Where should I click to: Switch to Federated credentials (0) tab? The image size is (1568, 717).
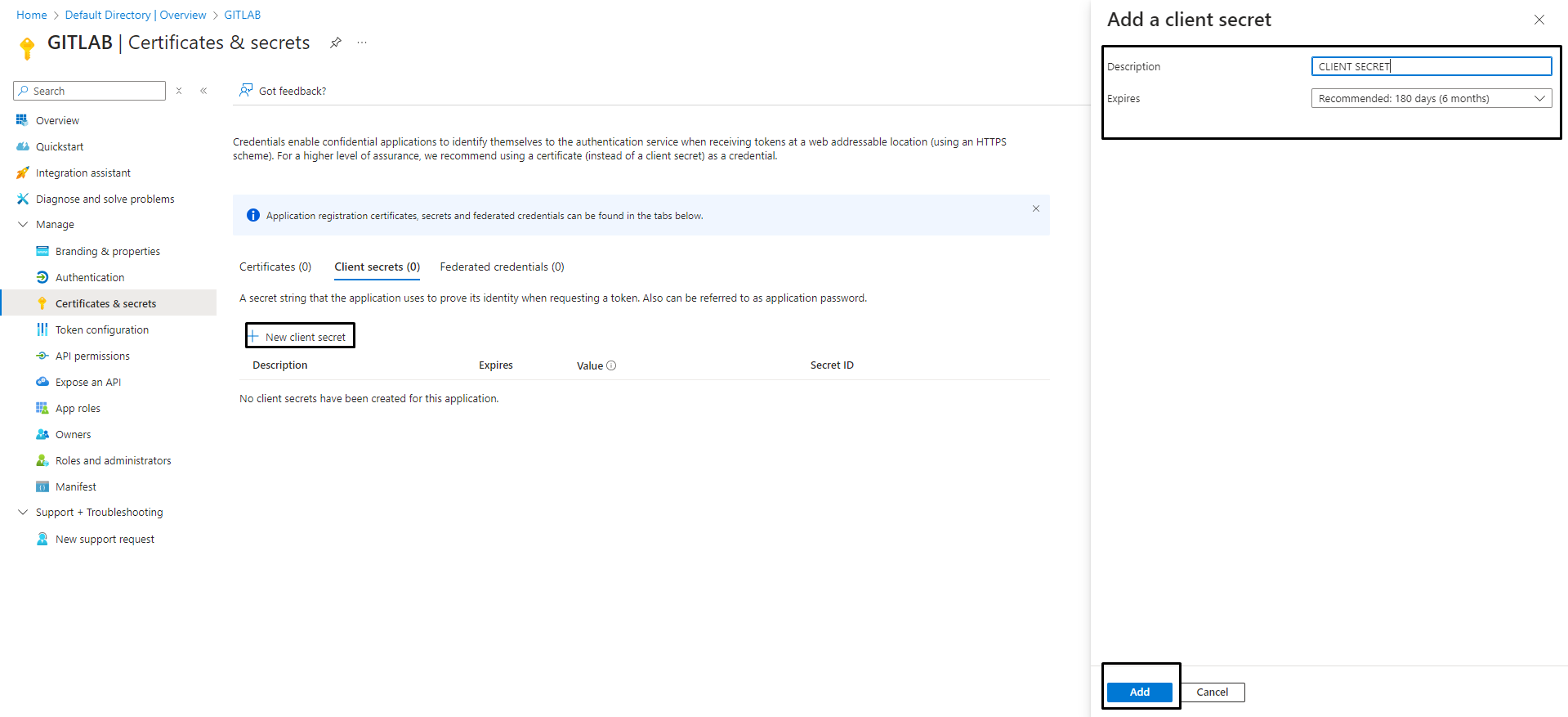click(502, 267)
